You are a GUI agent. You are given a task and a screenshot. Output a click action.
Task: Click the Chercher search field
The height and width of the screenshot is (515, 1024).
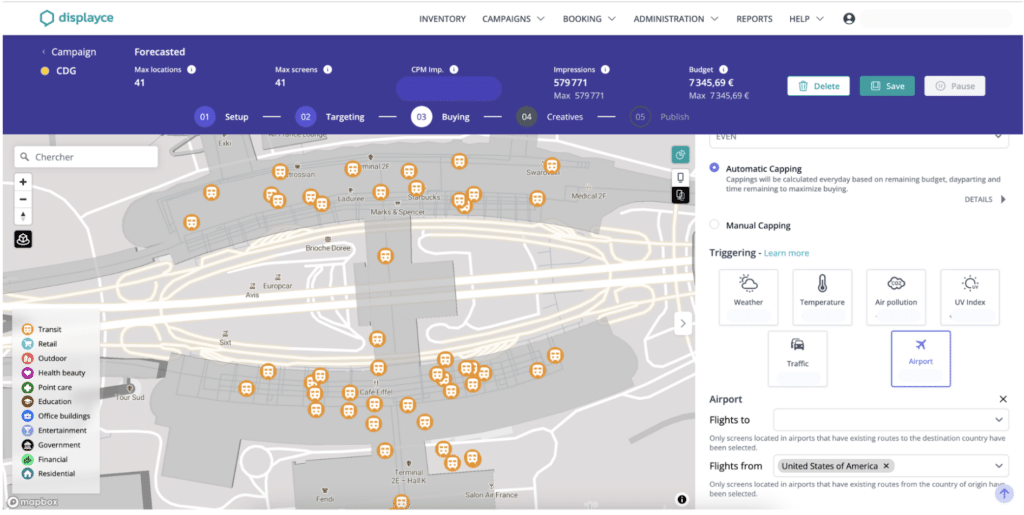[x=86, y=157]
